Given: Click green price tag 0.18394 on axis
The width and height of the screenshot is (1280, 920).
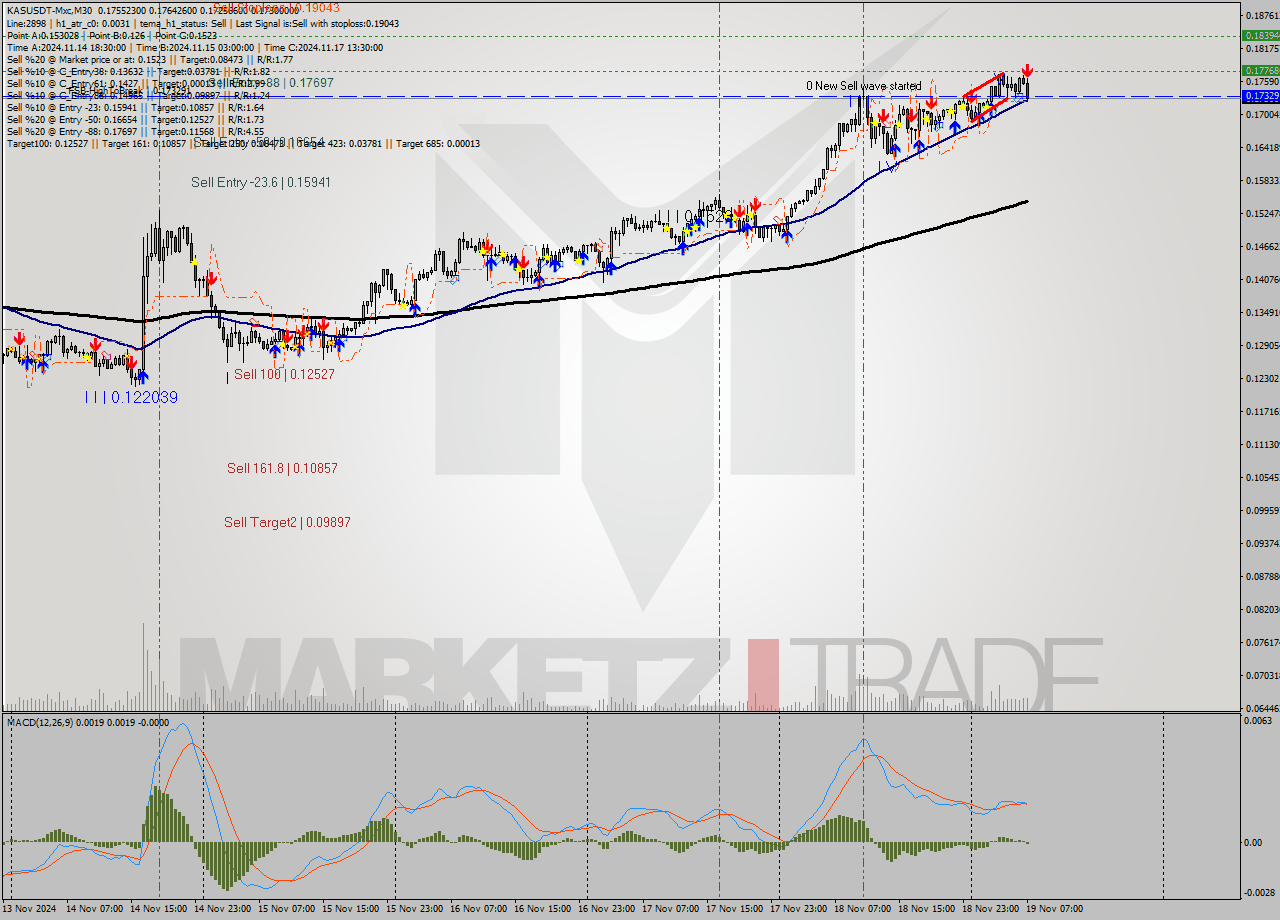Looking at the screenshot, I should point(1259,35).
